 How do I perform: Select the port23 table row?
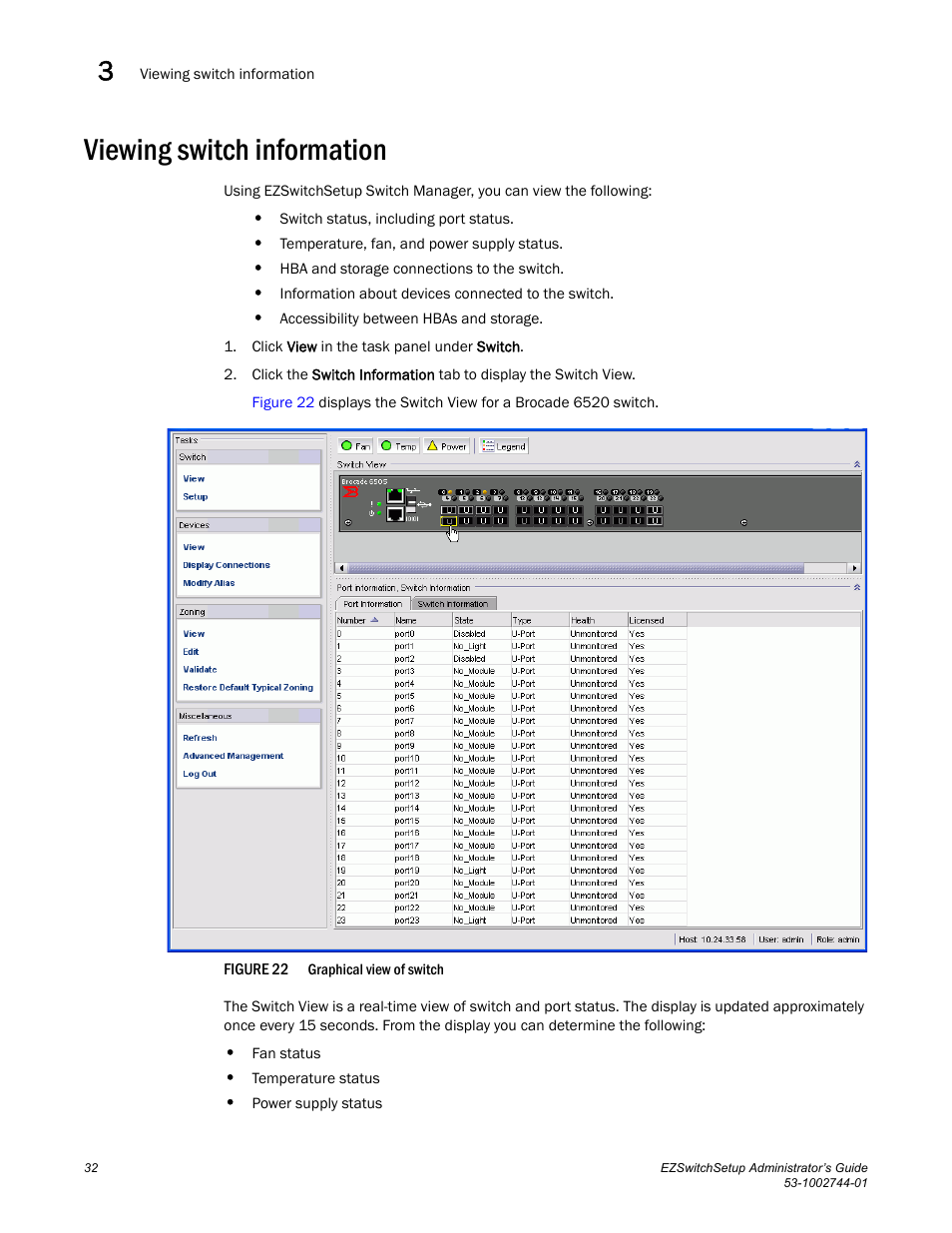tap(511, 921)
